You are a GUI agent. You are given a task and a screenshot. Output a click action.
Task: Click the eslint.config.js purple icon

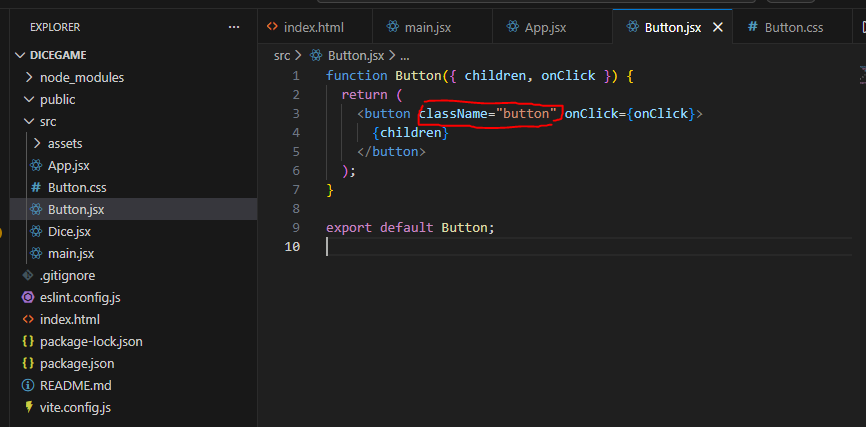click(28, 298)
